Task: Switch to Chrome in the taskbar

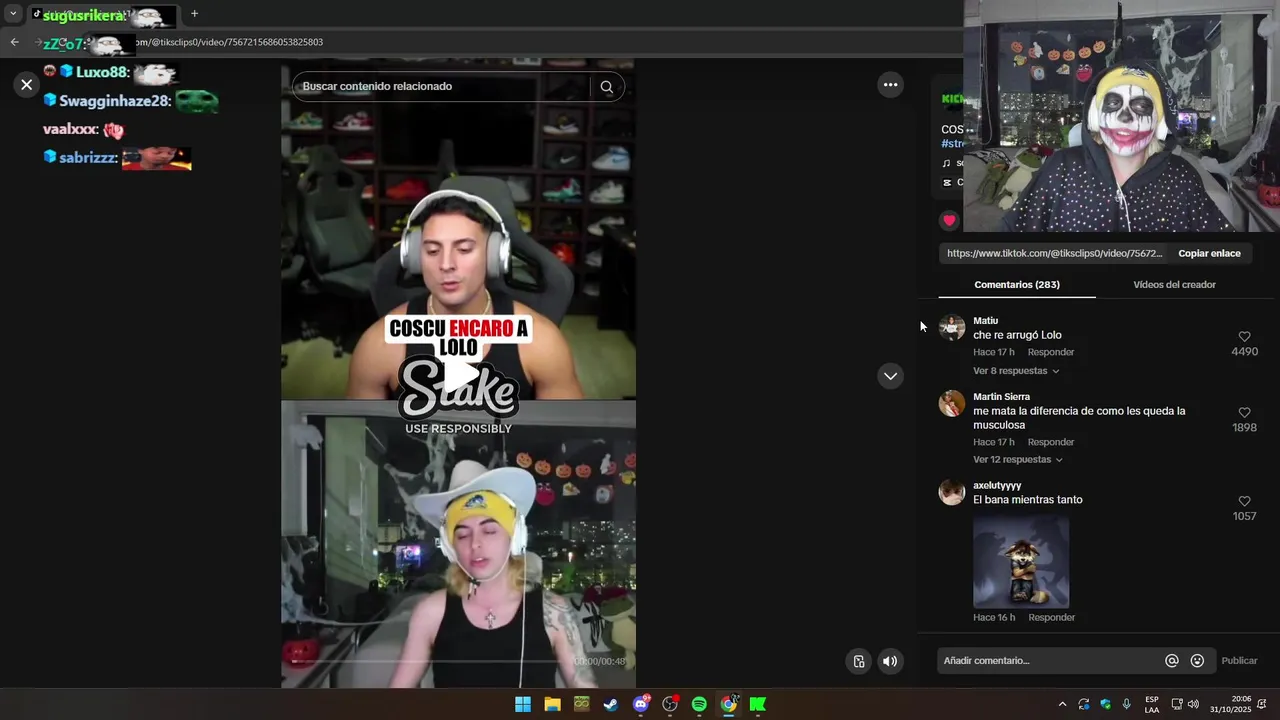Action: tap(729, 704)
